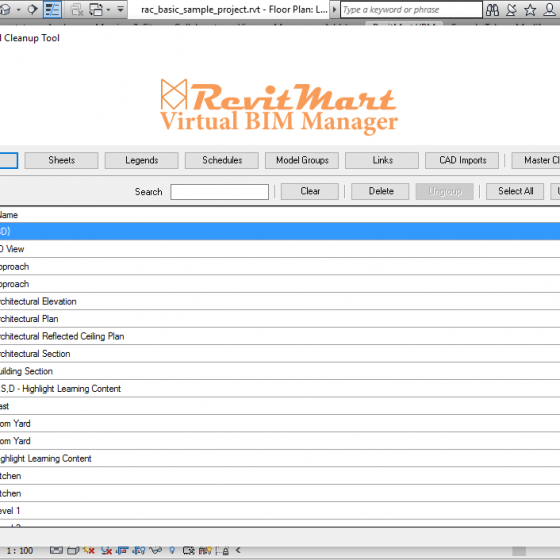Viewport: 560px width, 560px height.
Task: Toggle the Shadows off icon
Action: [106, 551]
